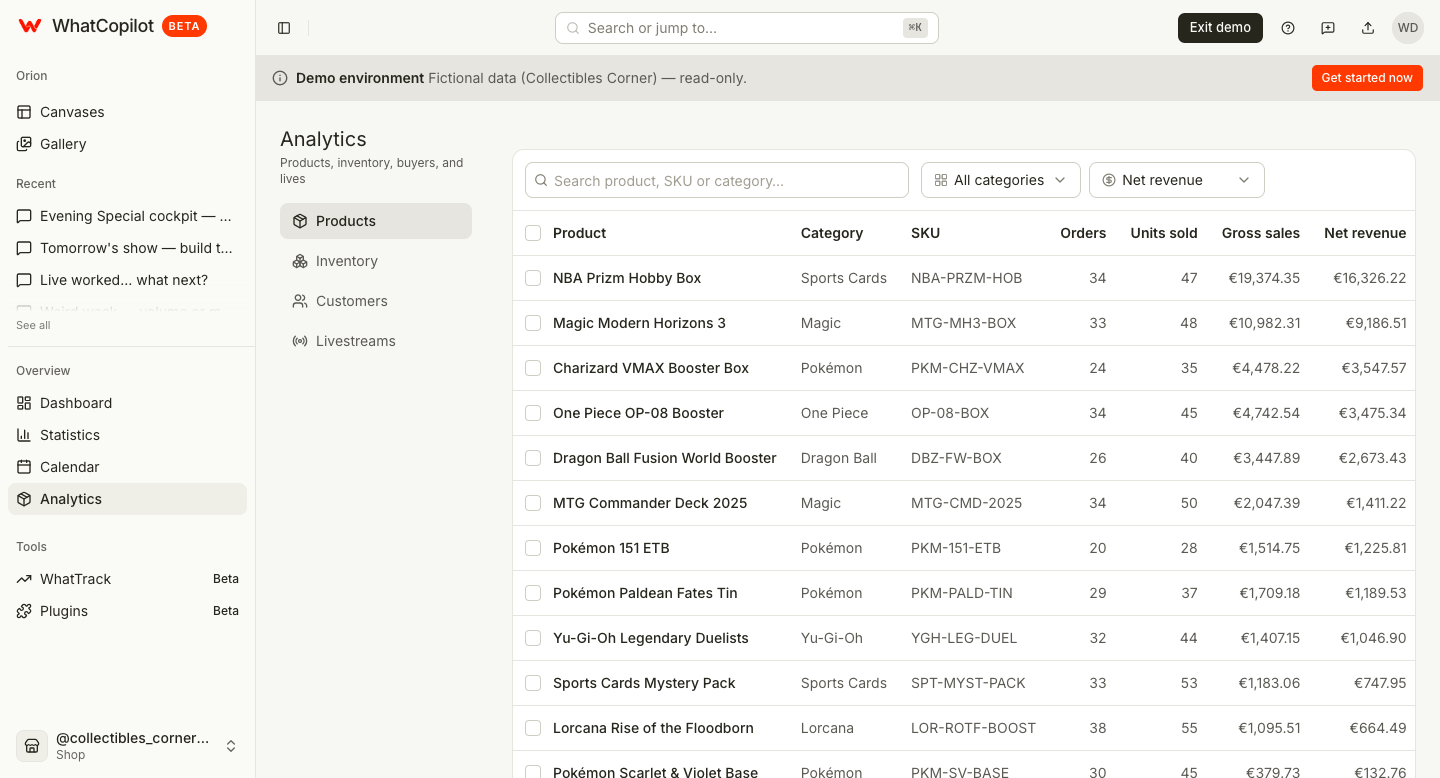1440x778 pixels.
Task: Check the MTG Commander Deck 2025 row
Action: [533, 503]
